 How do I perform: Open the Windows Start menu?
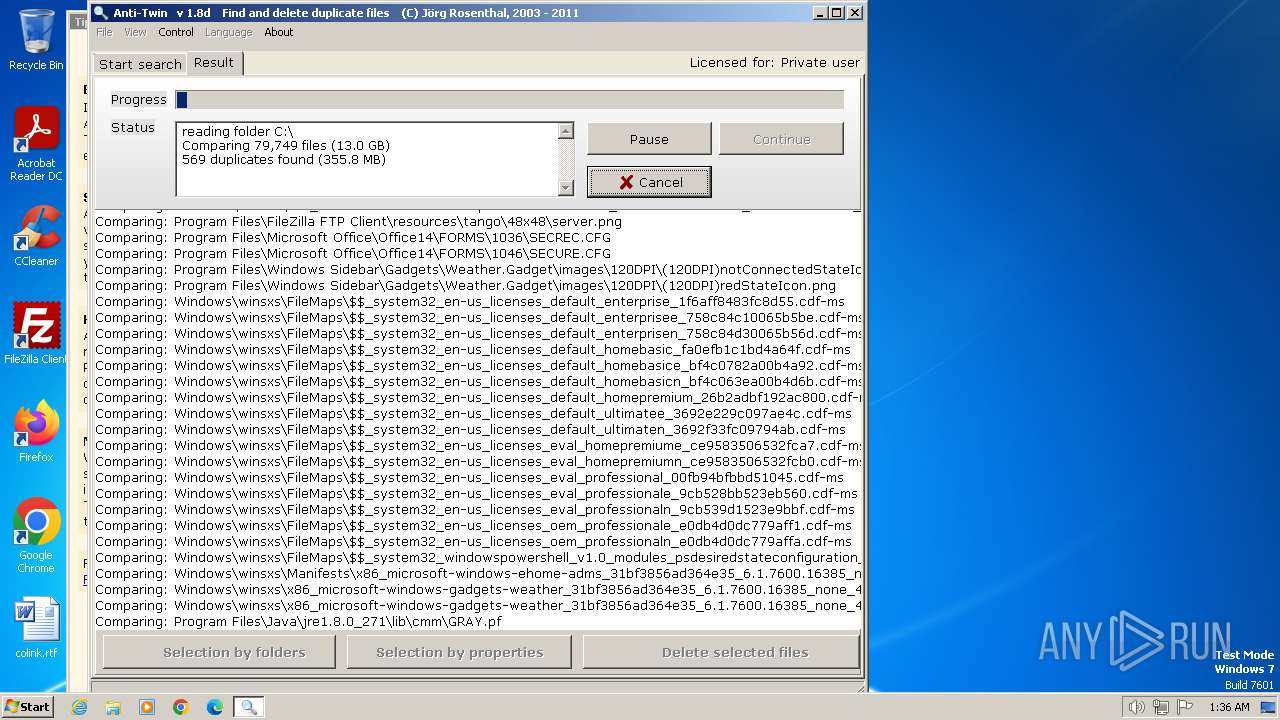[x=28, y=707]
